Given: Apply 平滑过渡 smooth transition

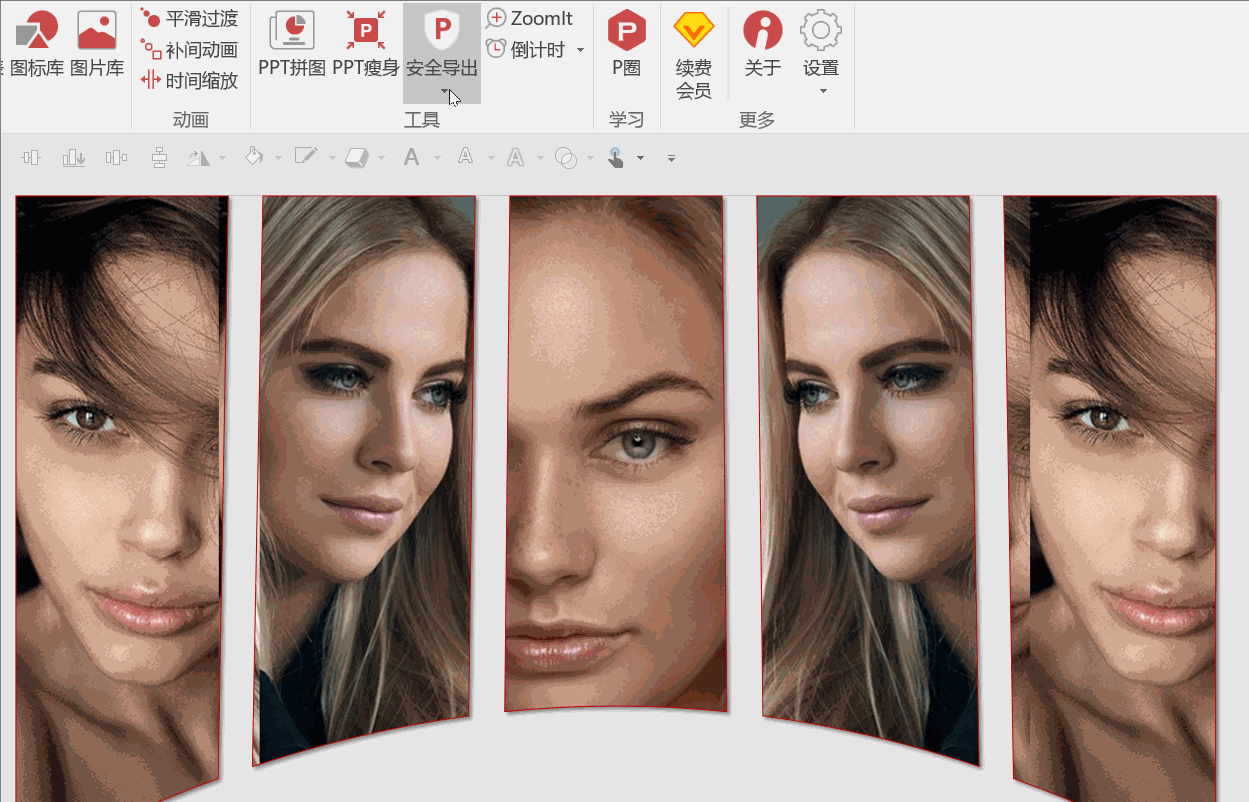Looking at the screenshot, I should [x=189, y=18].
